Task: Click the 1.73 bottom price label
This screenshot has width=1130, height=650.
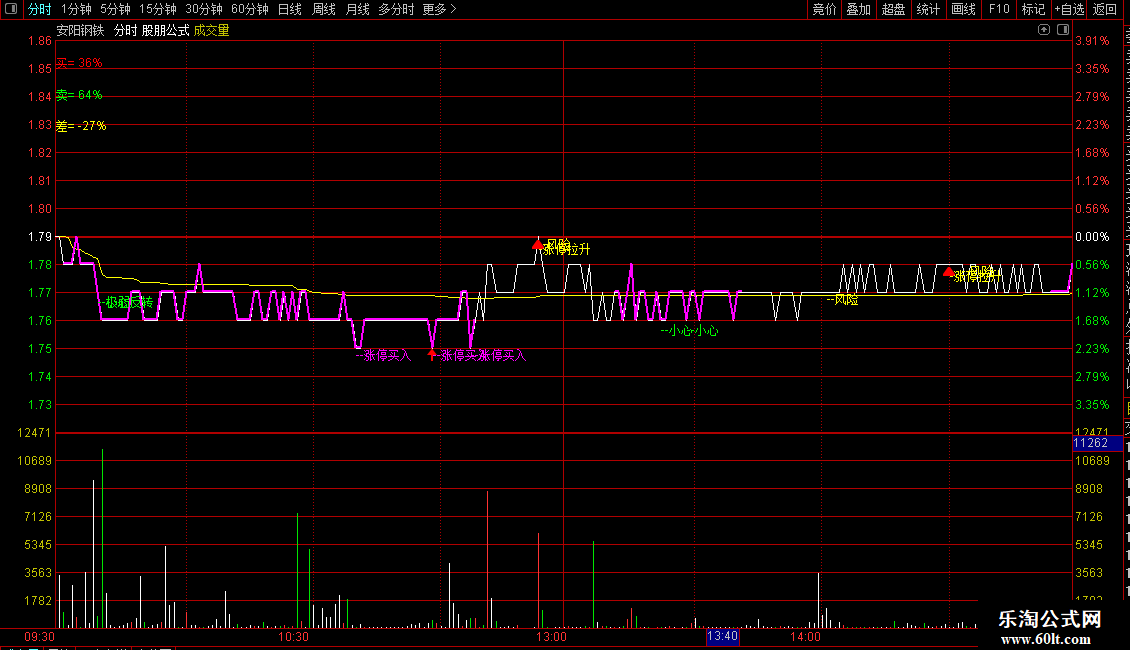Action: (x=40, y=405)
